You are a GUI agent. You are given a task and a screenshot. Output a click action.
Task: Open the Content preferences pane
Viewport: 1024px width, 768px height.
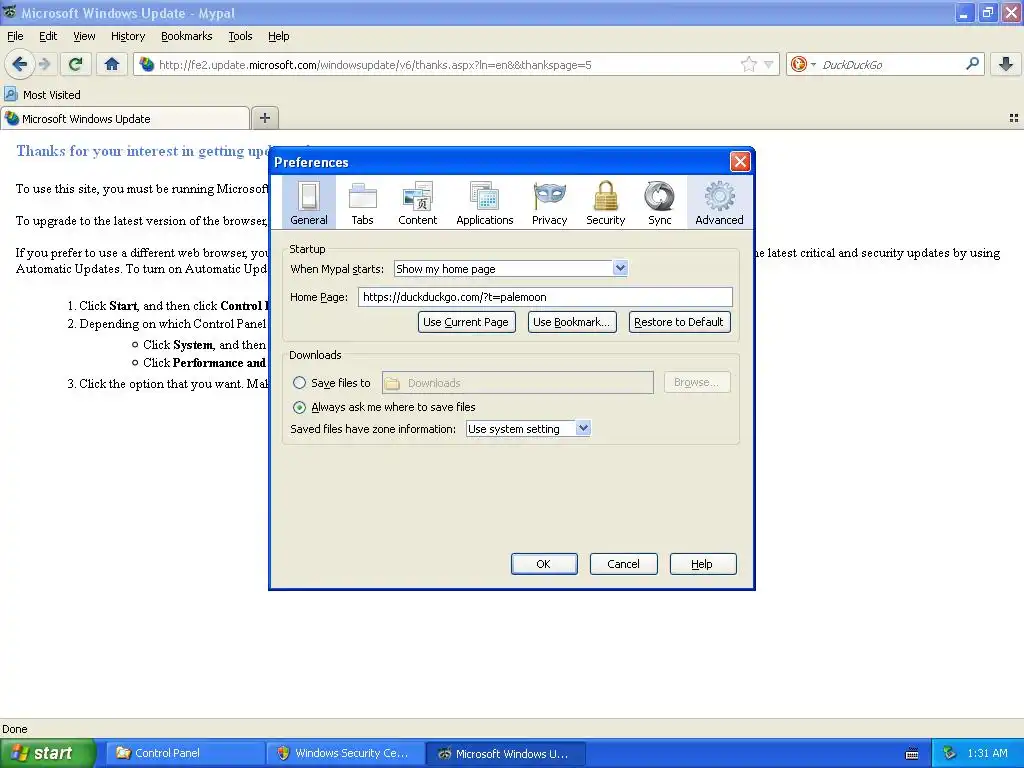click(x=417, y=202)
